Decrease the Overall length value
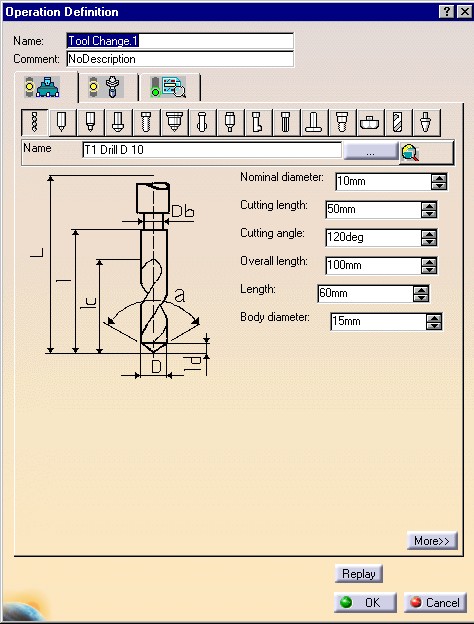Viewport: 474px width, 624px height. 429,269
